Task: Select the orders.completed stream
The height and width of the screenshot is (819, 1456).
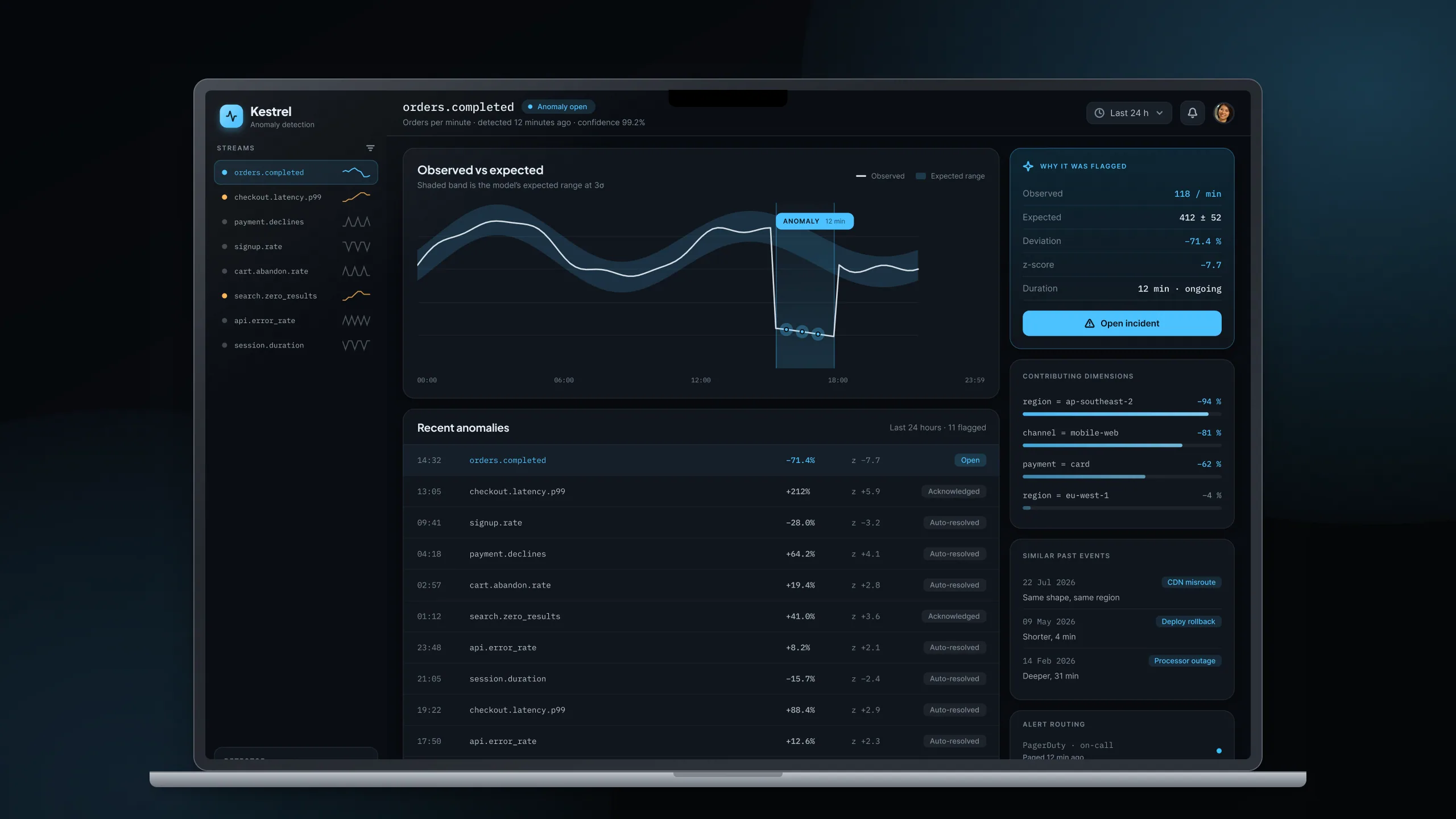Action: [296, 172]
